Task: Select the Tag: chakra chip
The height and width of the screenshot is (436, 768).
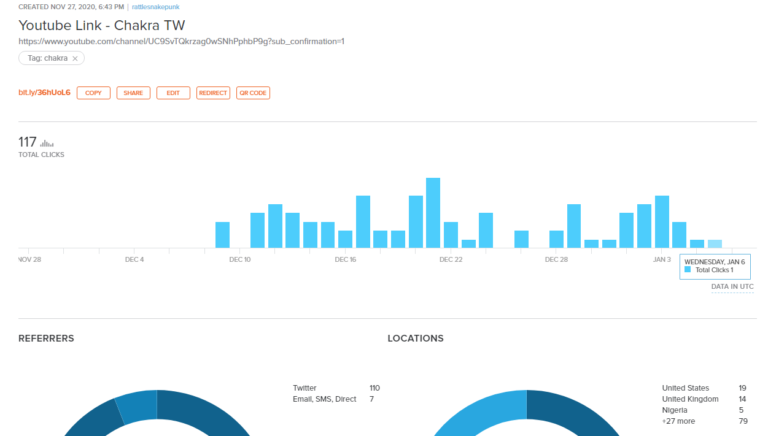Action: tap(51, 58)
